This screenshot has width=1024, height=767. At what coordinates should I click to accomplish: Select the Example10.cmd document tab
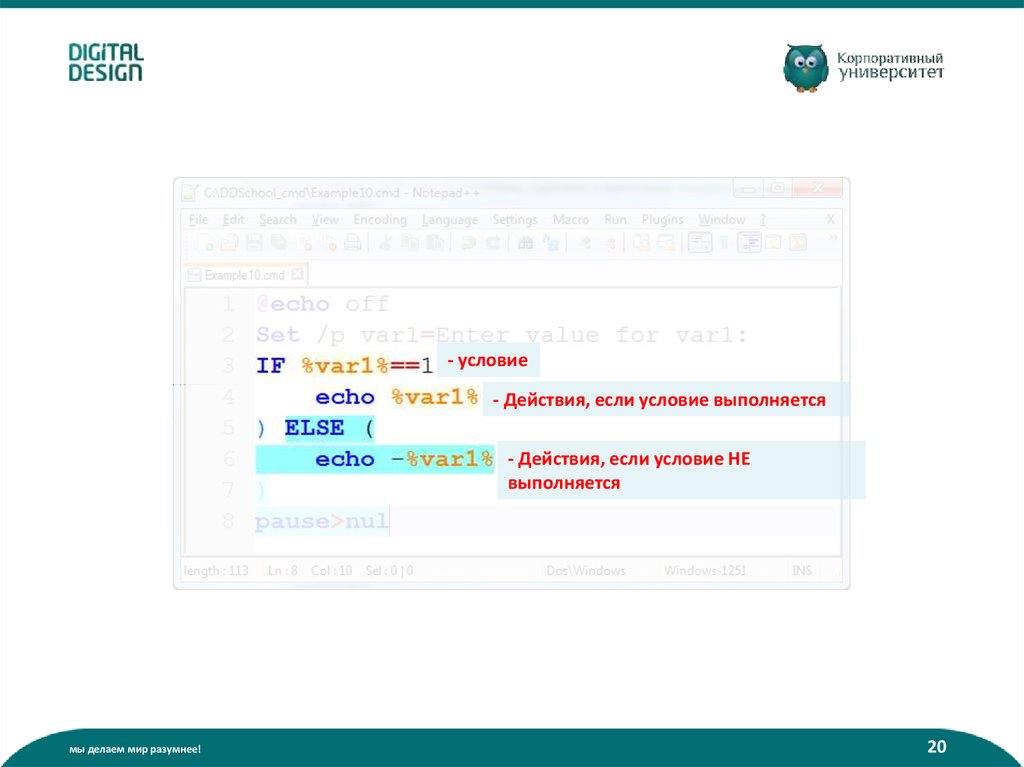[x=244, y=275]
